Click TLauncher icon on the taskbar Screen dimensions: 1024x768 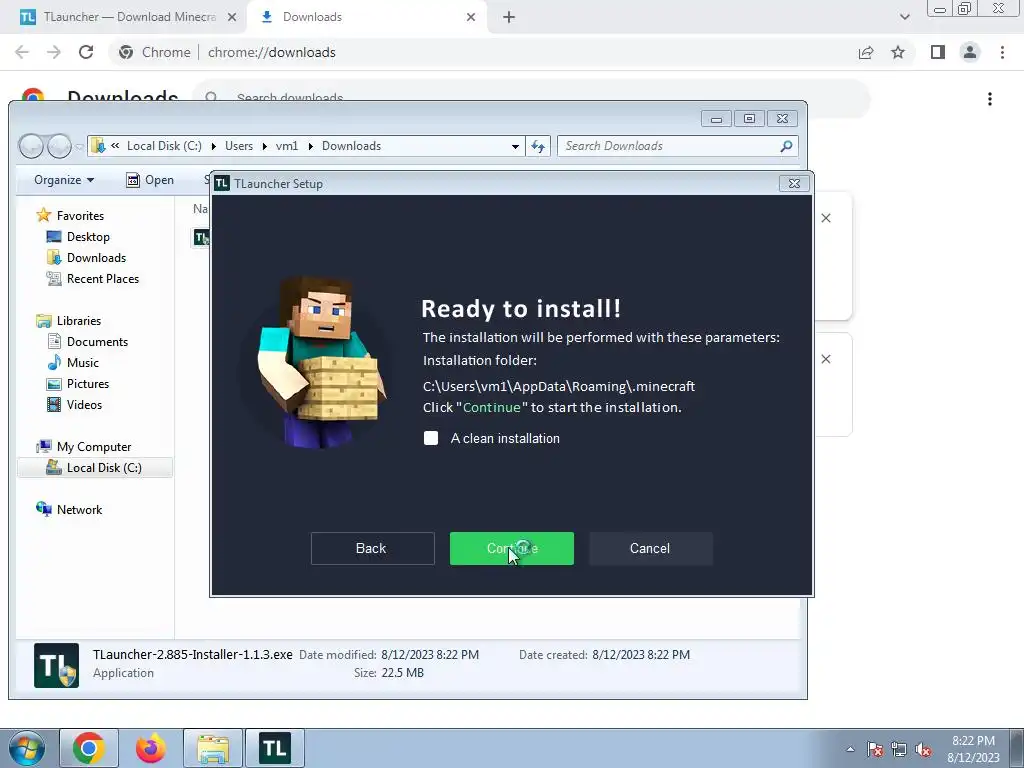tap(275, 748)
